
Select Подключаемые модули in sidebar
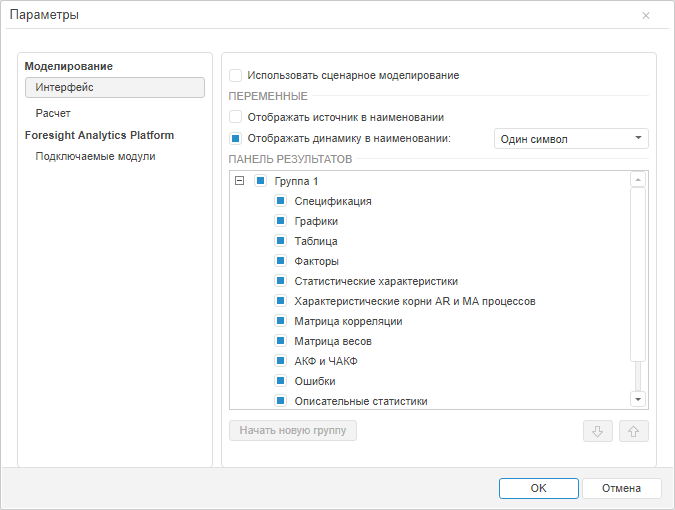pyautogui.click(x=95, y=156)
